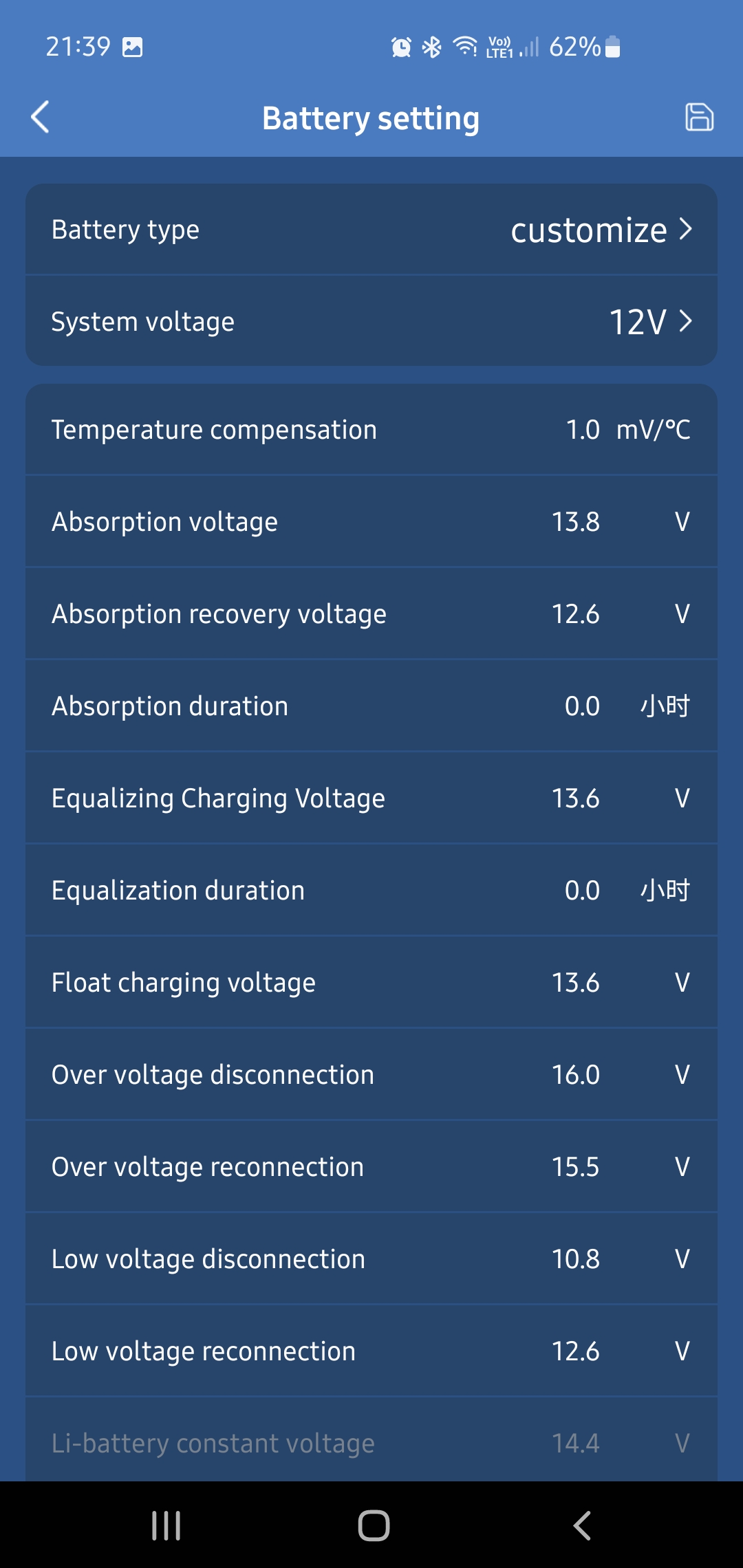The height and width of the screenshot is (1568, 743).
Task: Edit Equalizing Charging Voltage value
Action: (576, 798)
